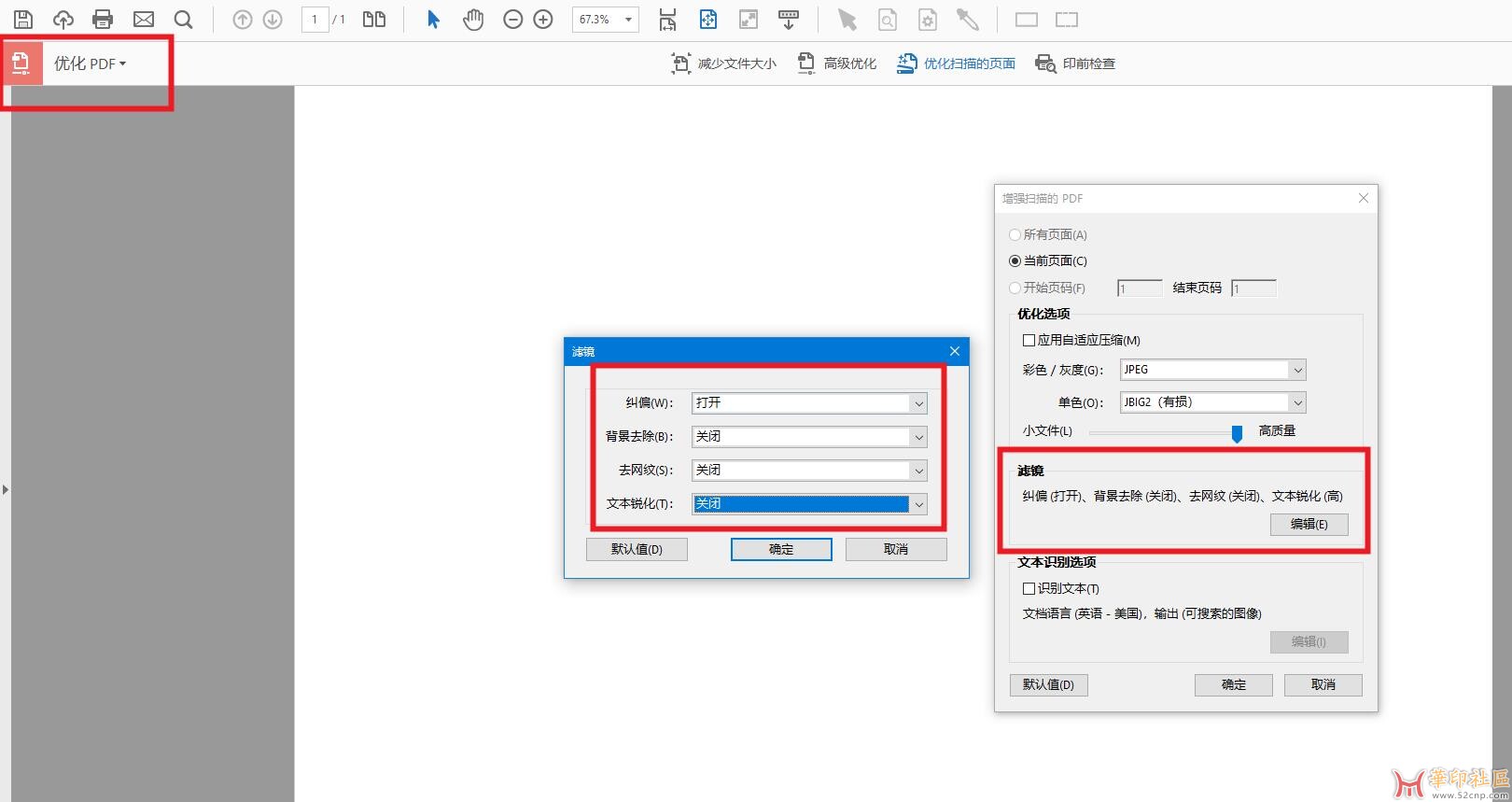Viewport: 1512px width, 802px height.
Task: Click the zoom in plus icon
Action: [x=543, y=20]
